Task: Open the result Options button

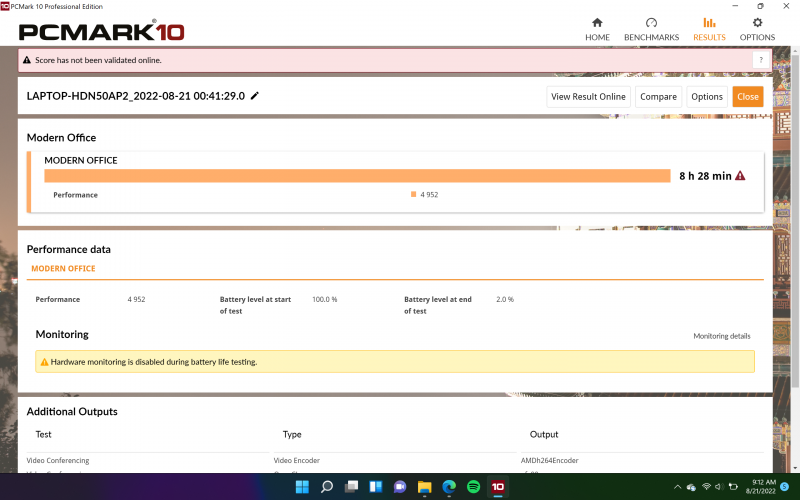Action: (707, 97)
